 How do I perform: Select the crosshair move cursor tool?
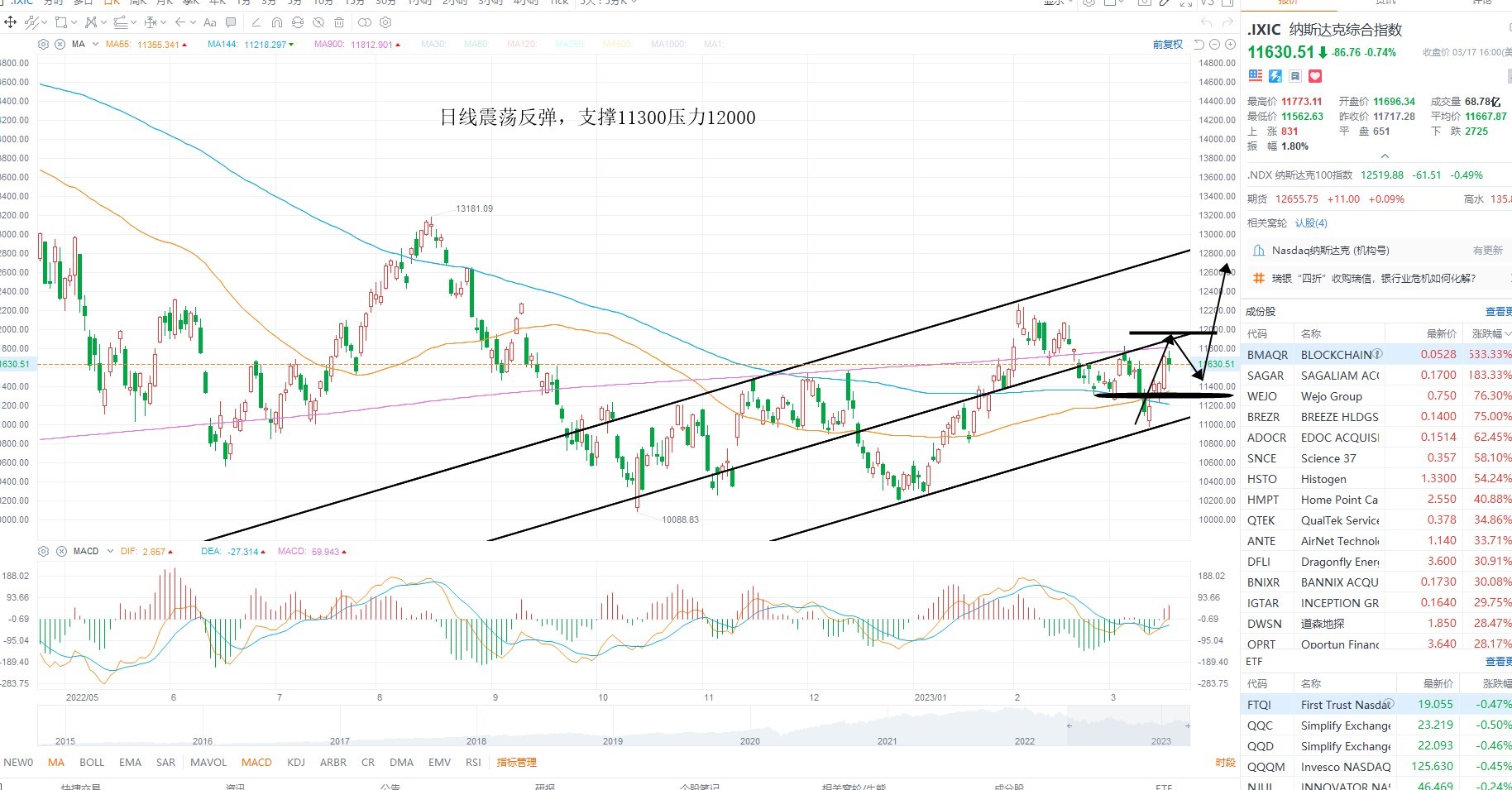[11, 22]
